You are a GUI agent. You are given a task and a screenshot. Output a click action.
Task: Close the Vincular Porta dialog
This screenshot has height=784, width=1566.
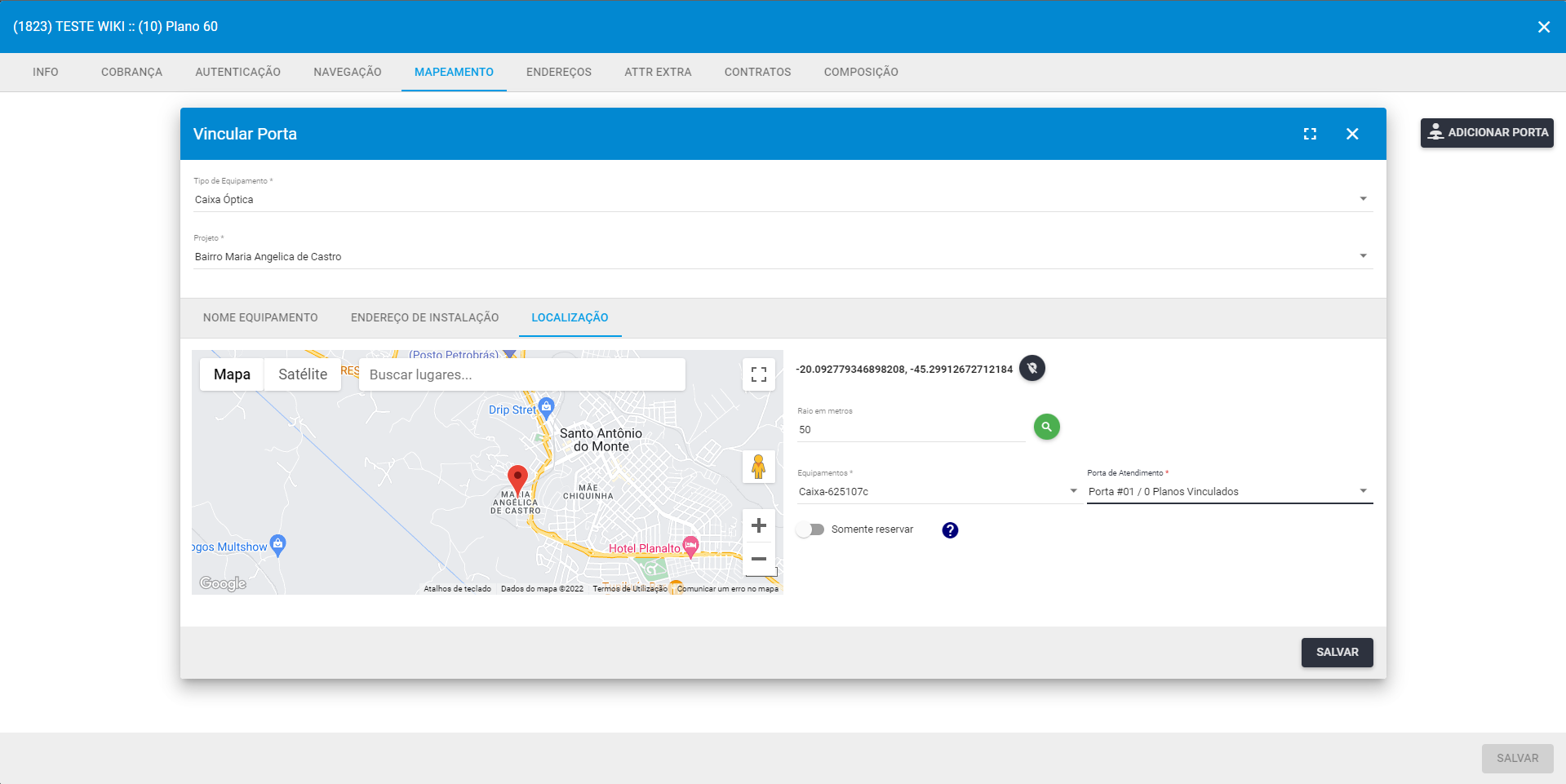tap(1352, 134)
